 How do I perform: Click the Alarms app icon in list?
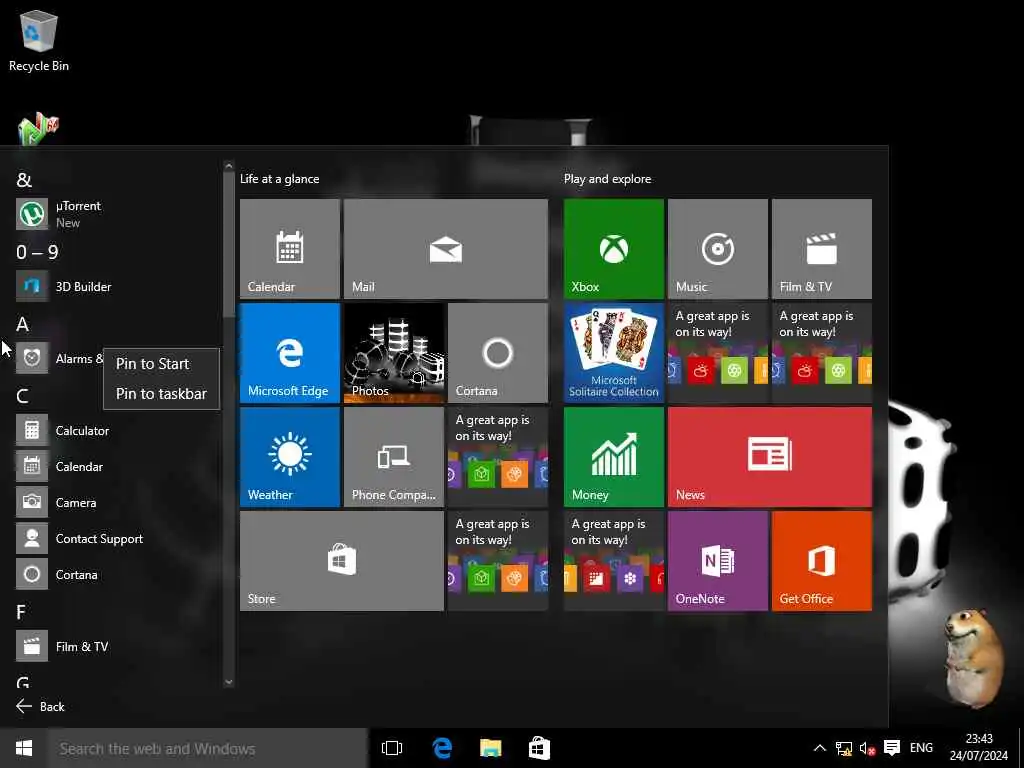pos(32,358)
